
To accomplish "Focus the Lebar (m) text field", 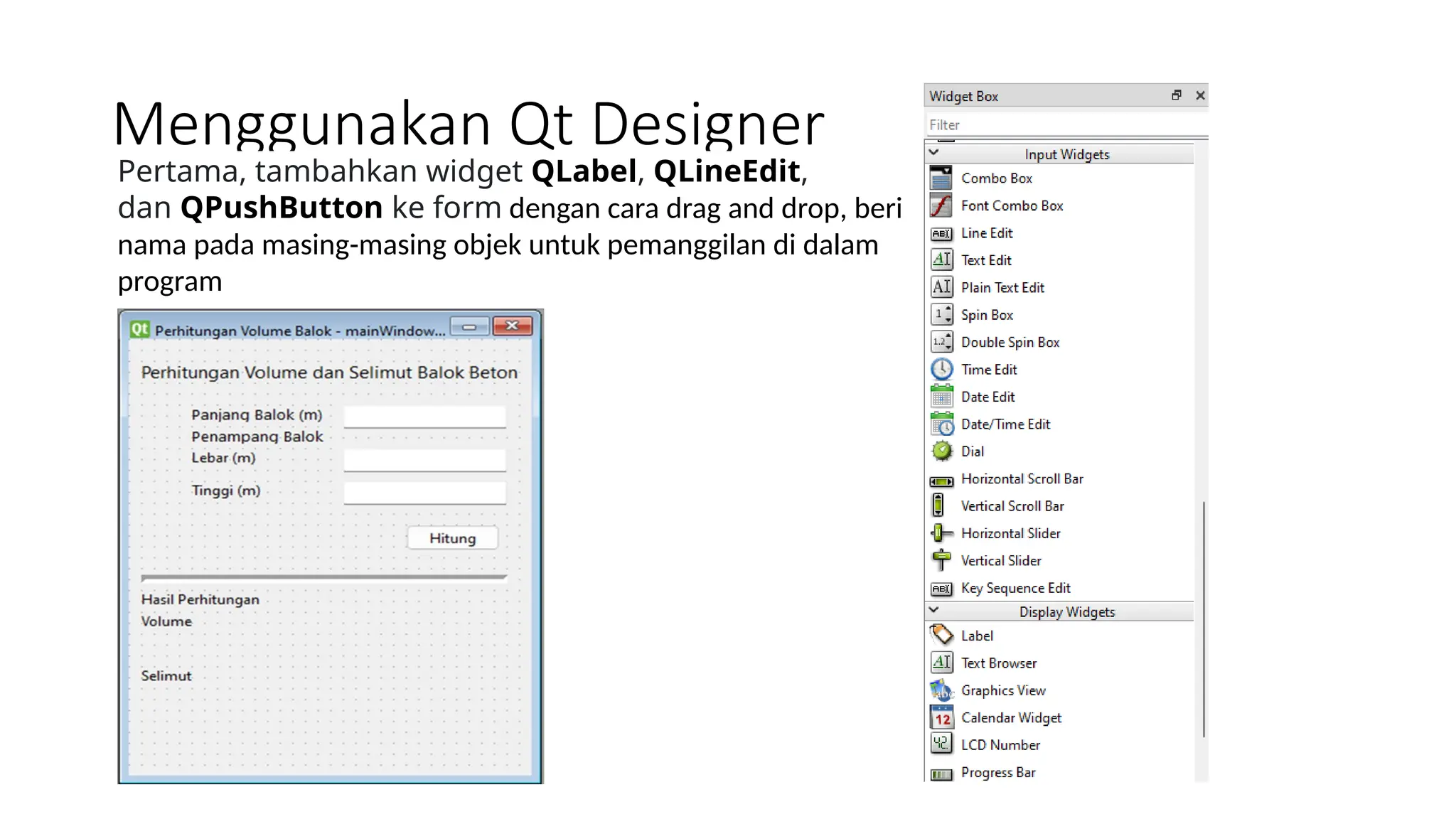I will pyautogui.click(x=424, y=459).
